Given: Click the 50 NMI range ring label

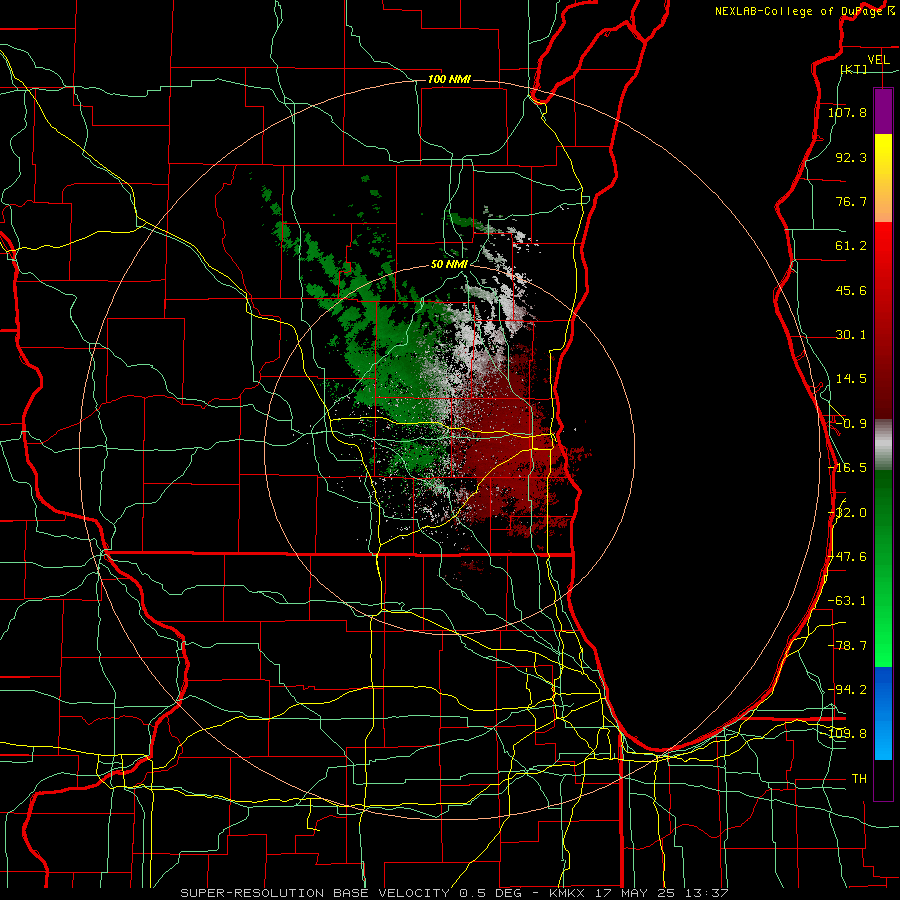Looking at the screenshot, I should tap(449, 265).
